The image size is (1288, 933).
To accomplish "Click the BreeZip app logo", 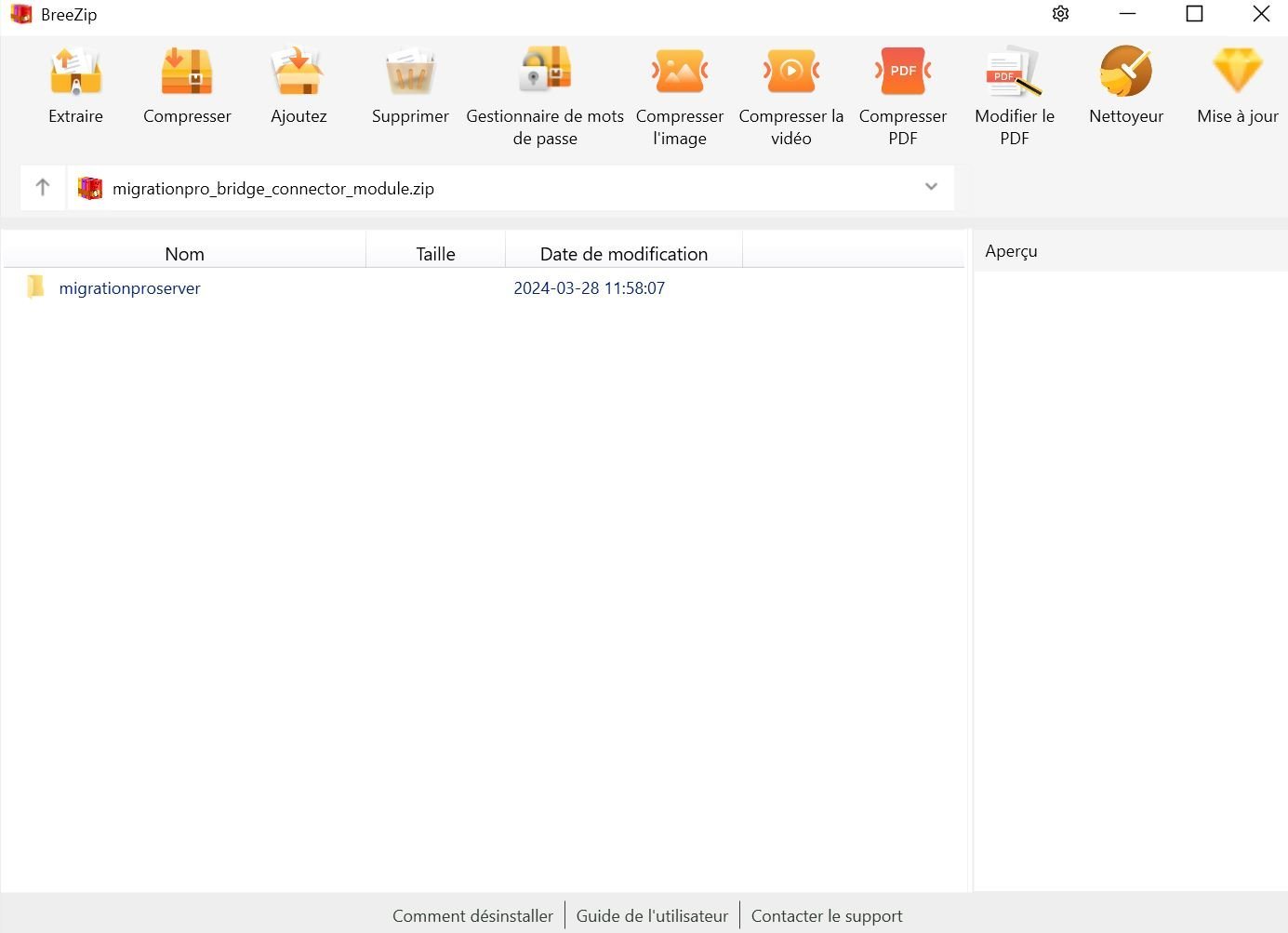I will (x=20, y=14).
